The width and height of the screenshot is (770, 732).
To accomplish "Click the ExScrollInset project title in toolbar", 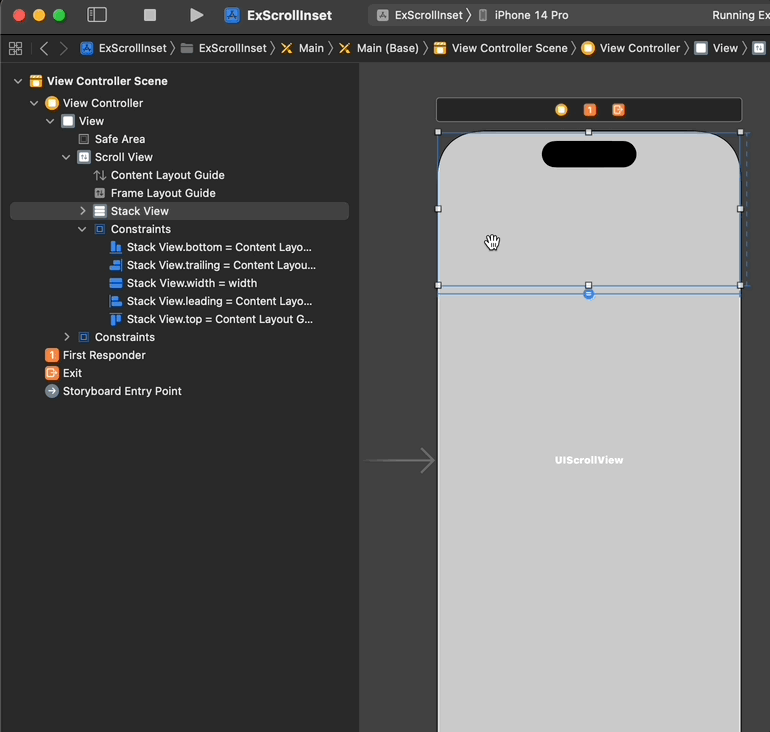I will coord(289,15).
